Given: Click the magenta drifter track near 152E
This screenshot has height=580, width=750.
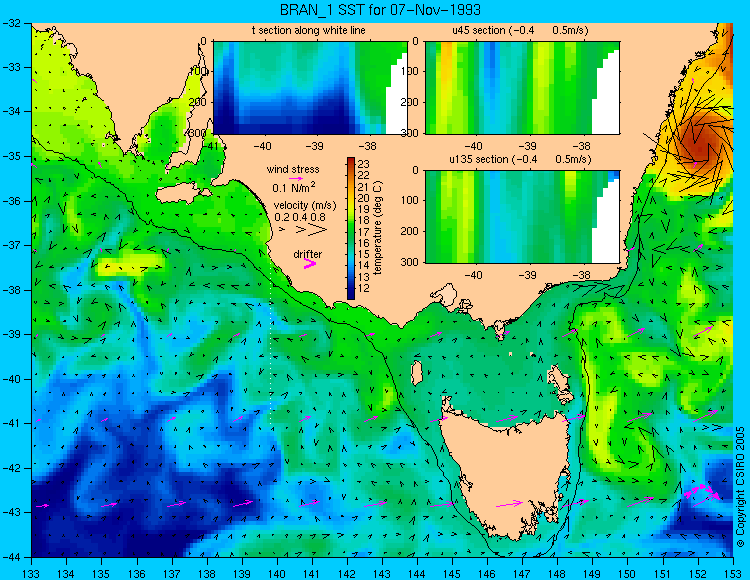Looking at the screenshot, I should (x=701, y=491).
